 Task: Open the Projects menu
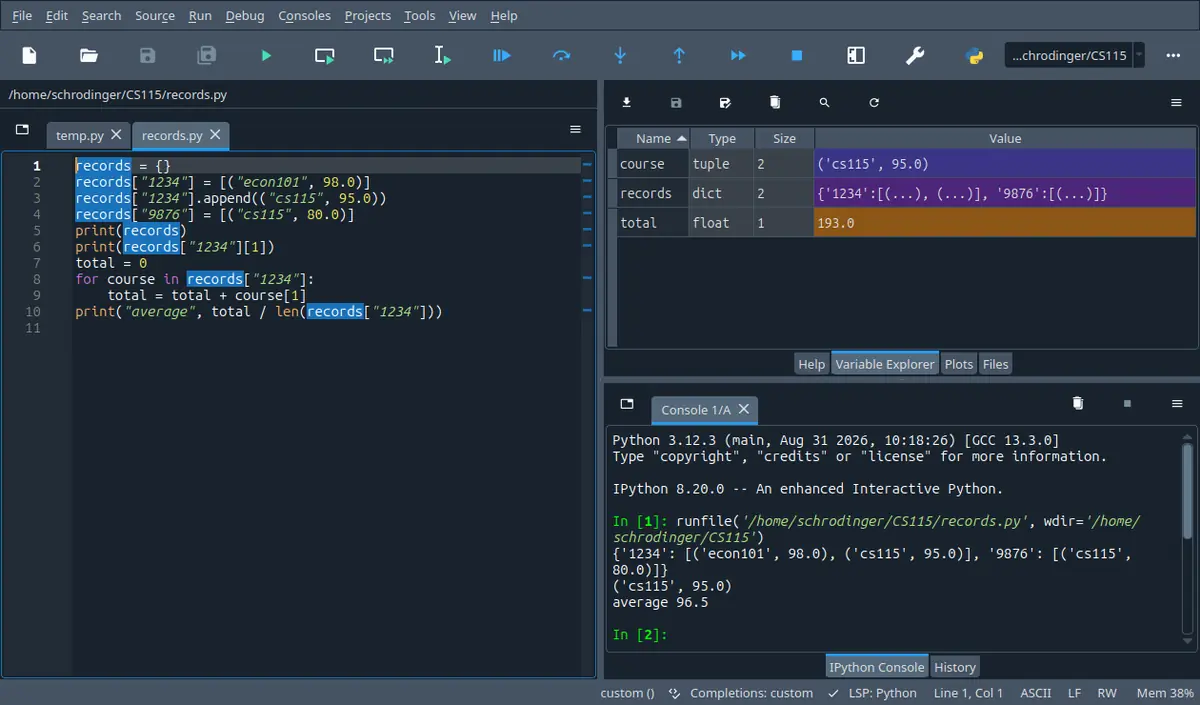click(x=368, y=15)
